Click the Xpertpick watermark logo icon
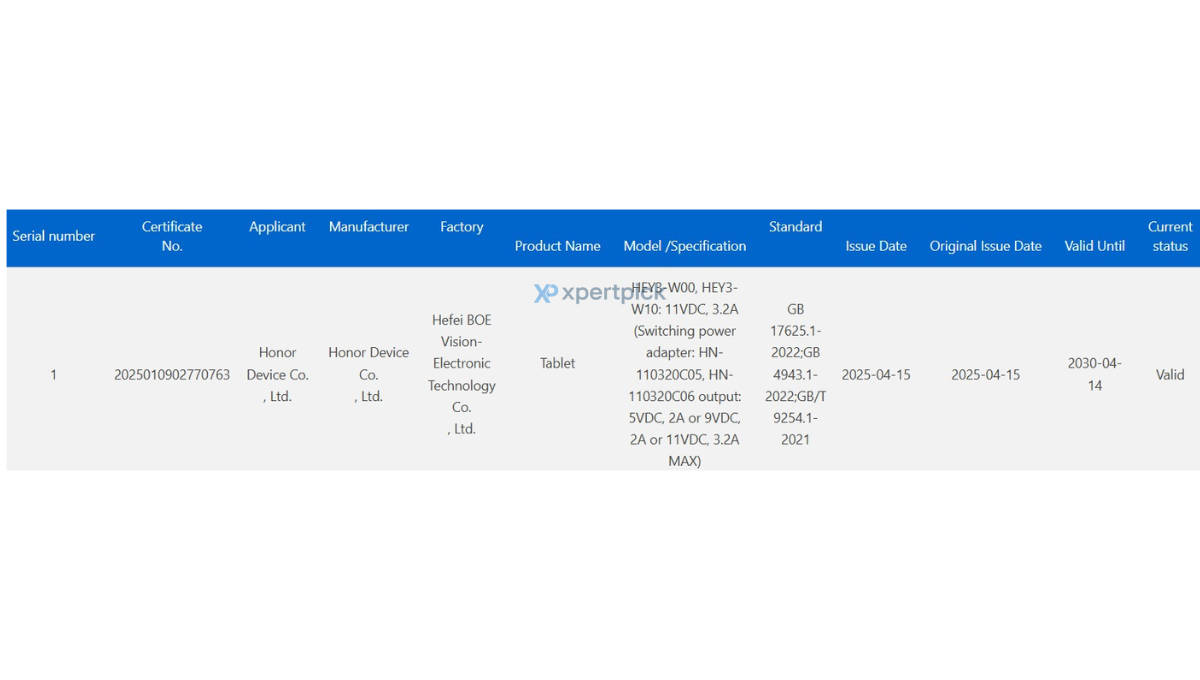The width and height of the screenshot is (1200, 680). click(x=545, y=293)
